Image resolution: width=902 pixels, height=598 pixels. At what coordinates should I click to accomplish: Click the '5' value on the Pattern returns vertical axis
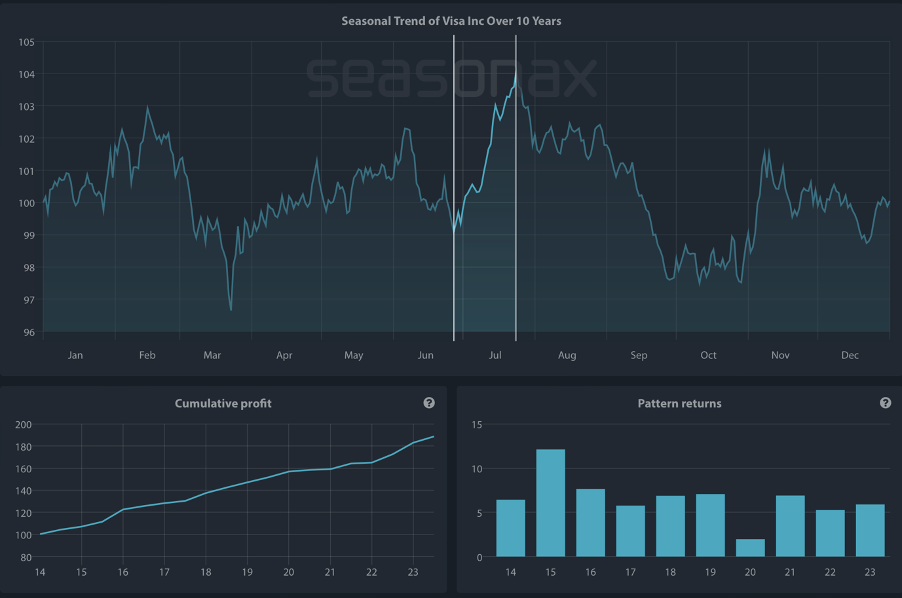coord(480,513)
